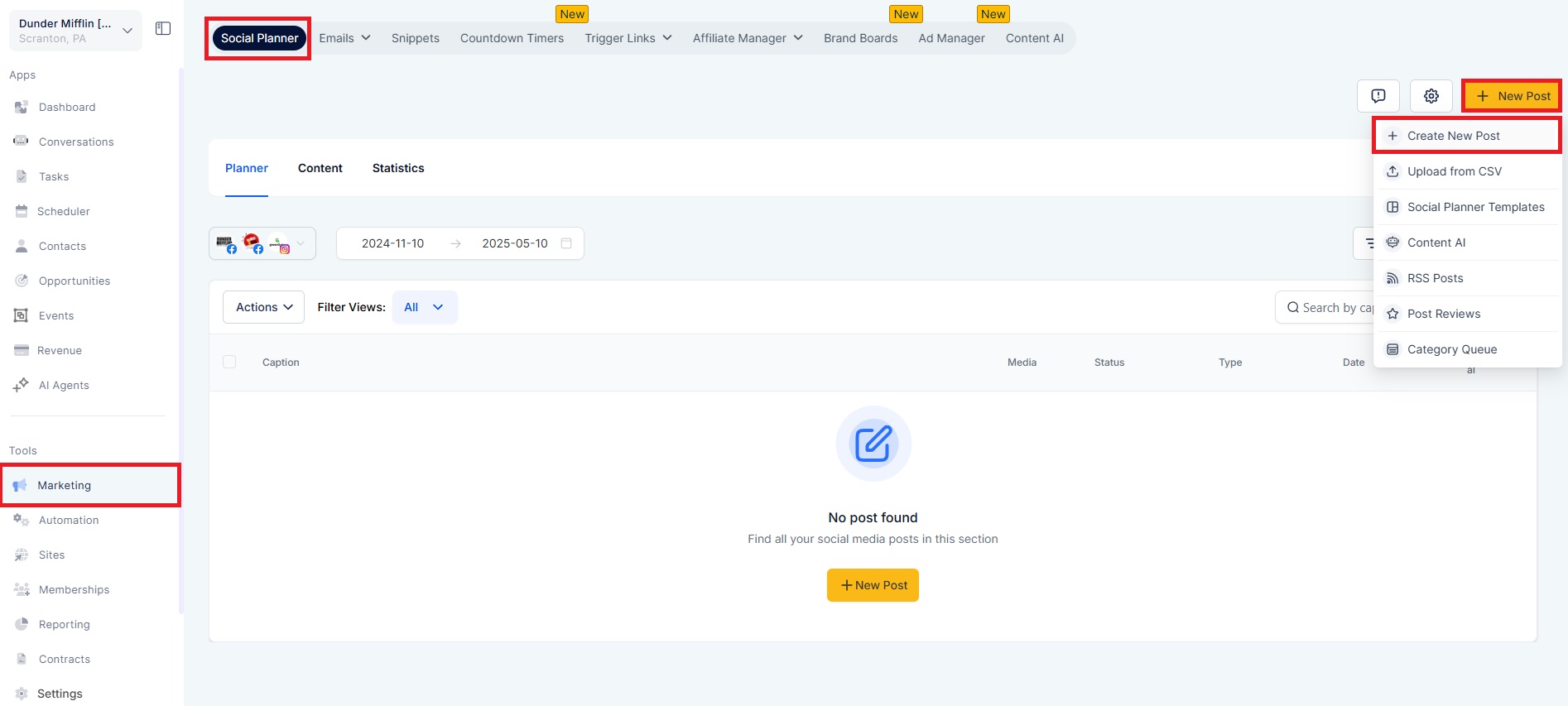
Task: Tick the select-all checkbox beside Caption
Action: (229, 362)
